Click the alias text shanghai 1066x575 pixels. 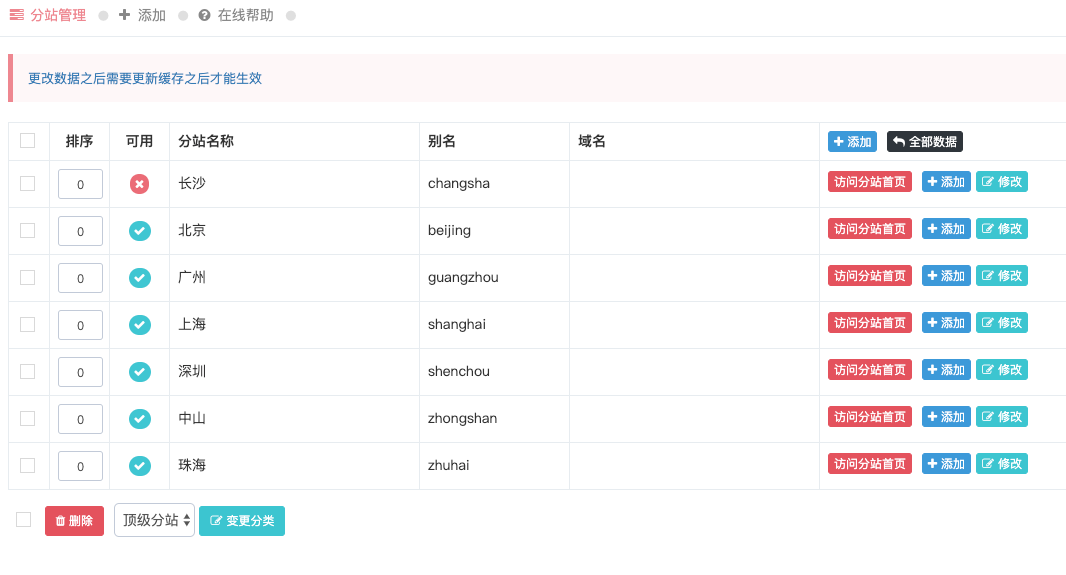[x=457, y=324]
